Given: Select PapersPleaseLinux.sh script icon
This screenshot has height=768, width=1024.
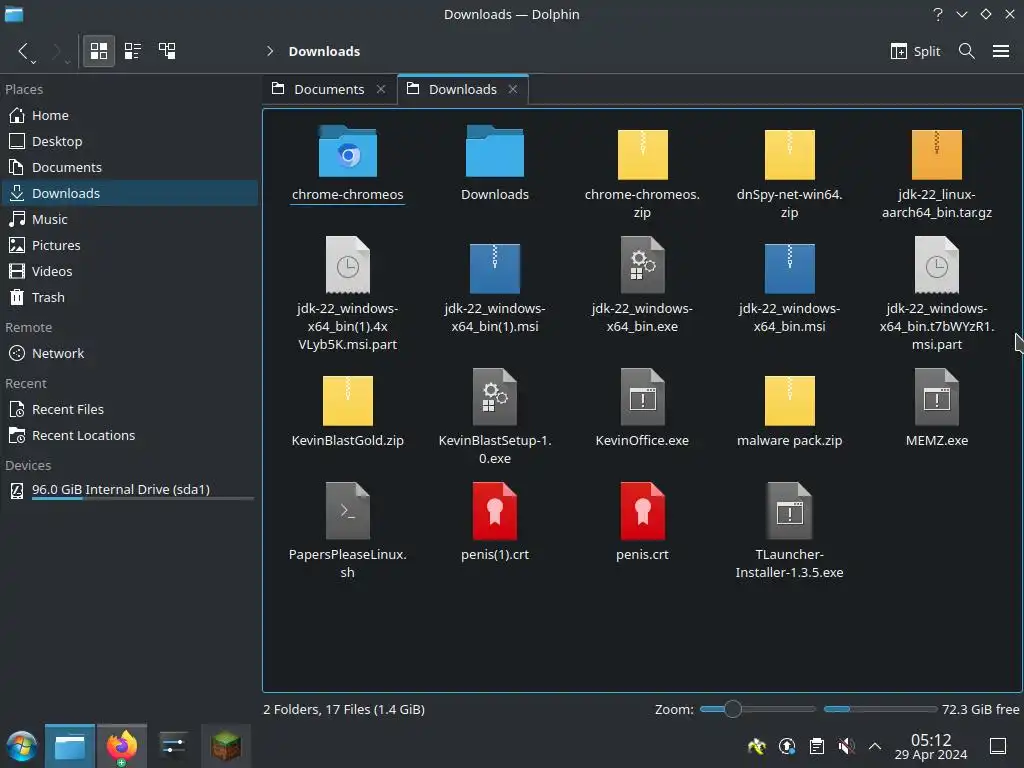Looking at the screenshot, I should click(x=347, y=511).
